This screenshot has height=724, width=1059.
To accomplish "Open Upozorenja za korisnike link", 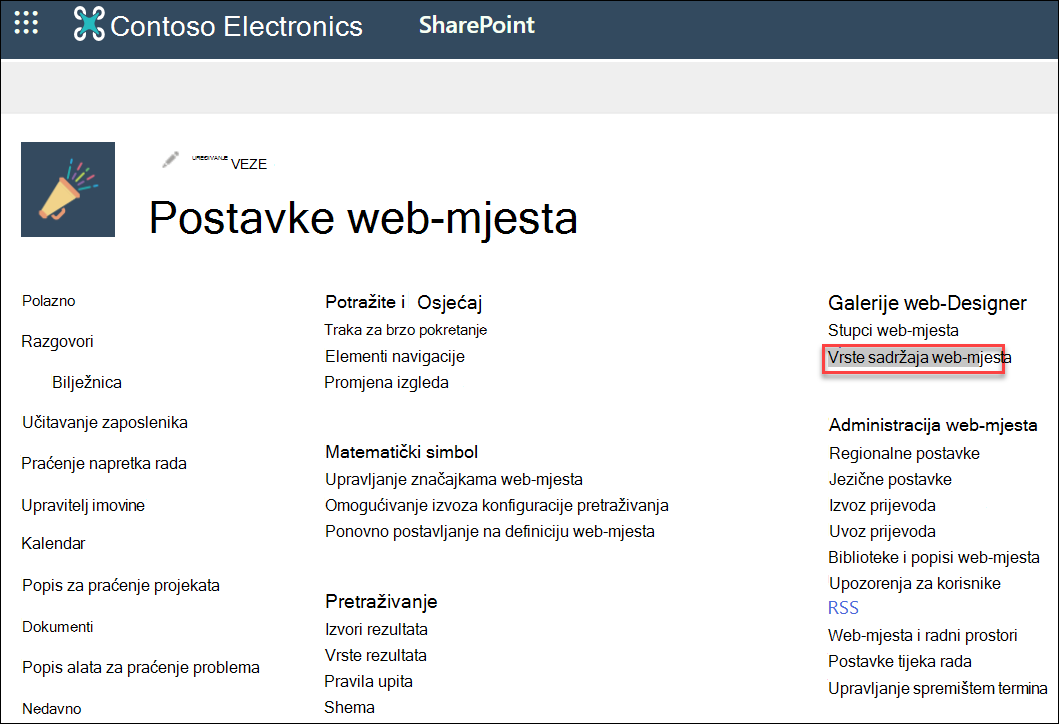I will pyautogui.click(x=914, y=584).
